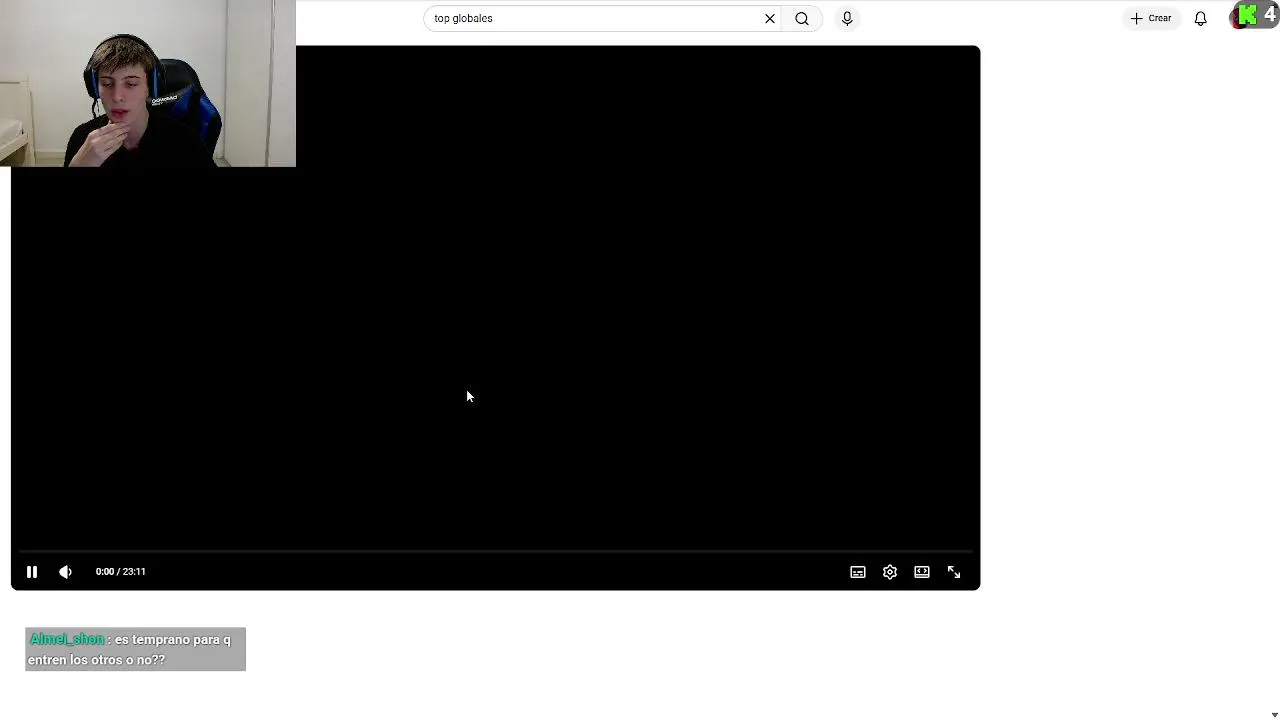Screen dimensions: 1280x720
Task: Click the 0:00 / 23:11 time display
Action: [121, 572]
